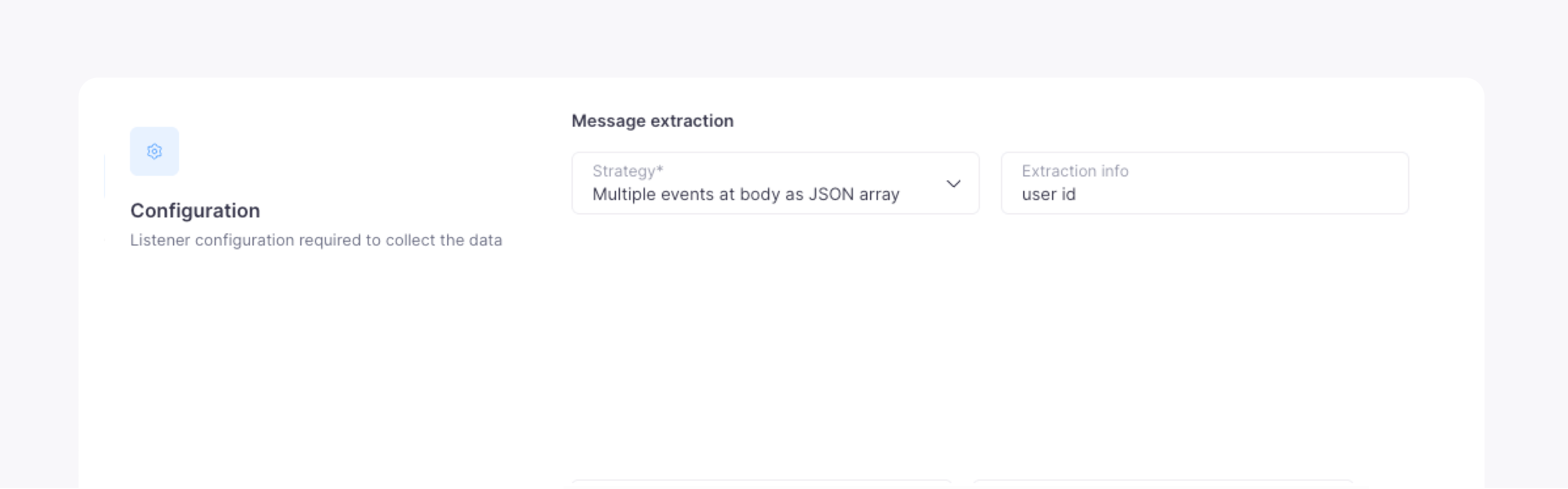Screen dimensions: 1568x489
Task: Click the partially visible bottom-left field
Action: pos(761,484)
